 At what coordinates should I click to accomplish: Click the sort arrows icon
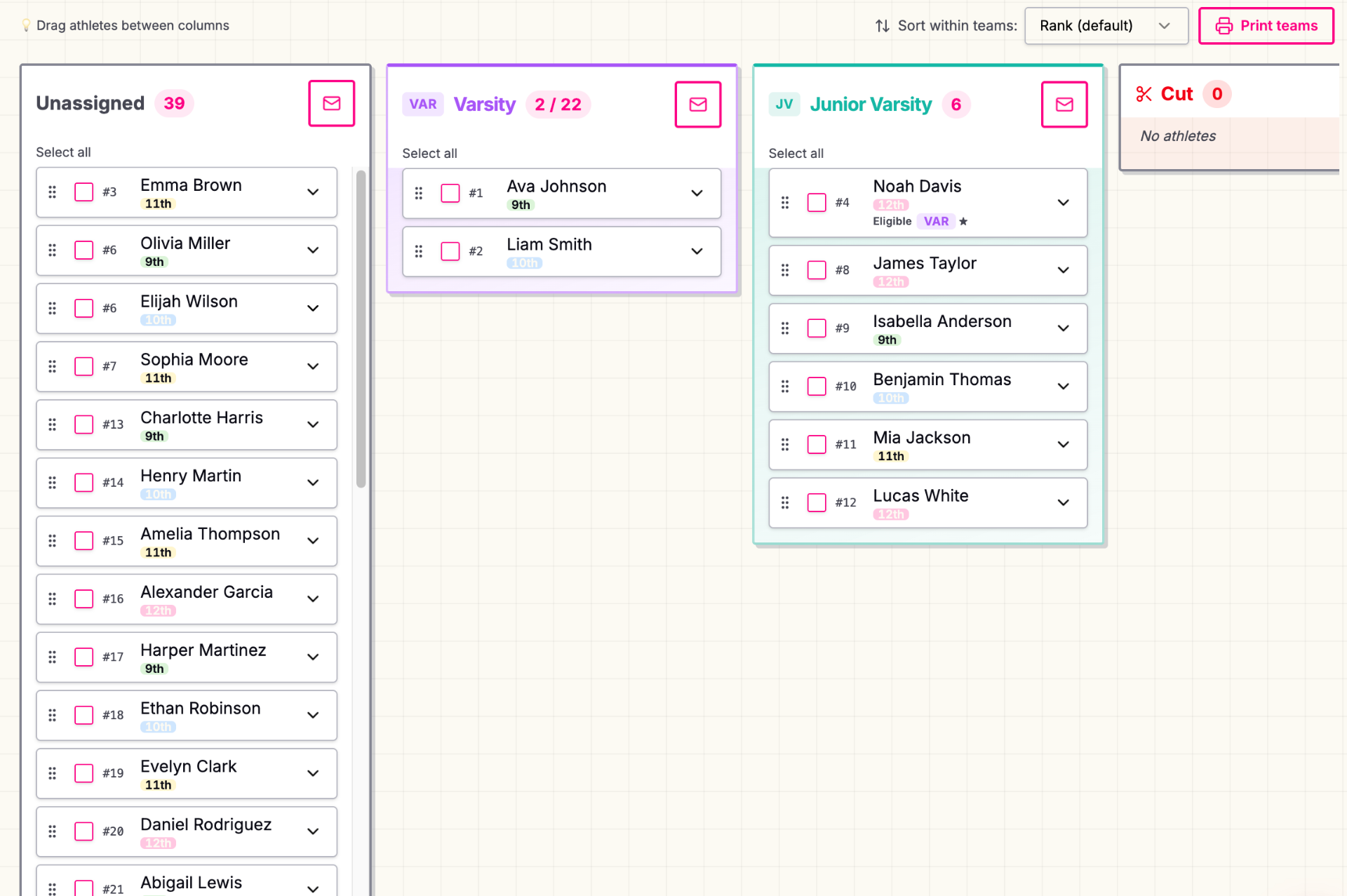point(882,26)
